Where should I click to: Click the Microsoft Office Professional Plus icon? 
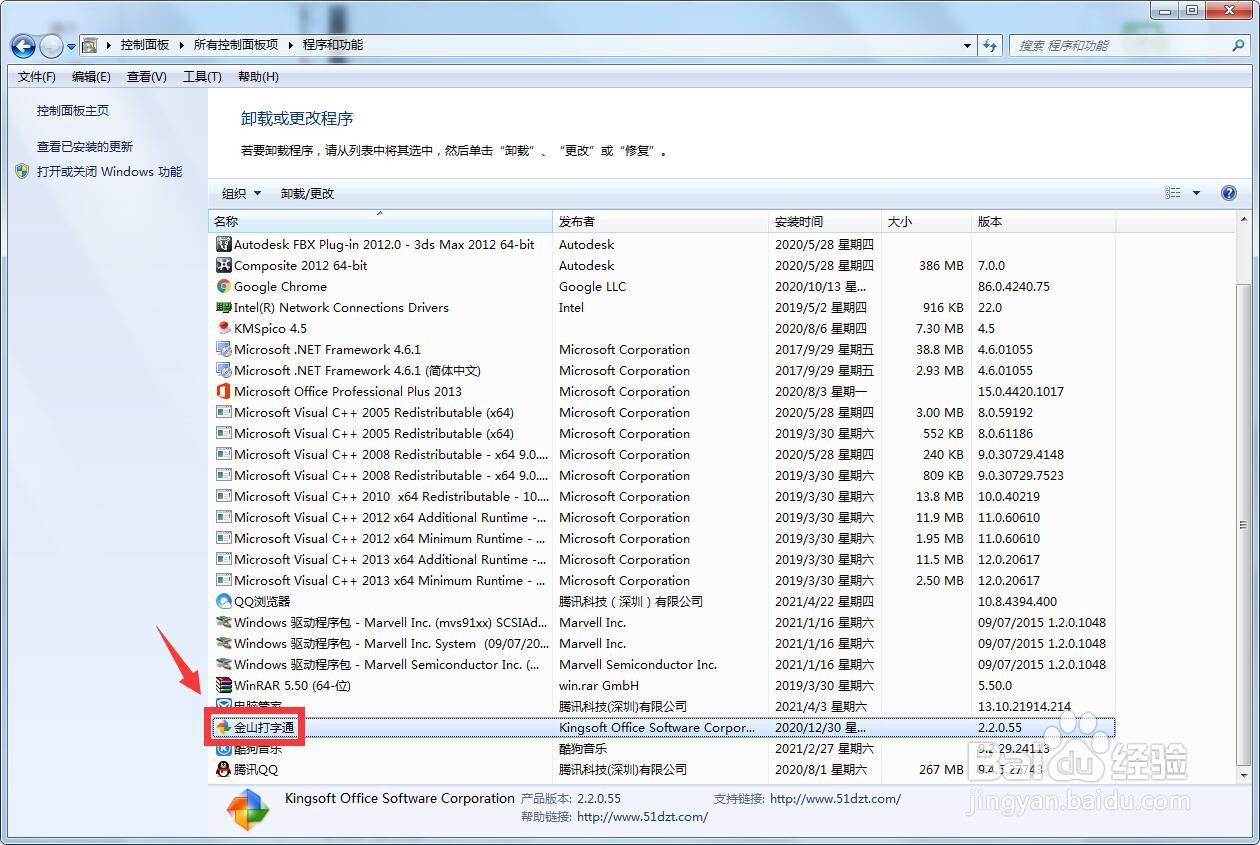[x=224, y=391]
